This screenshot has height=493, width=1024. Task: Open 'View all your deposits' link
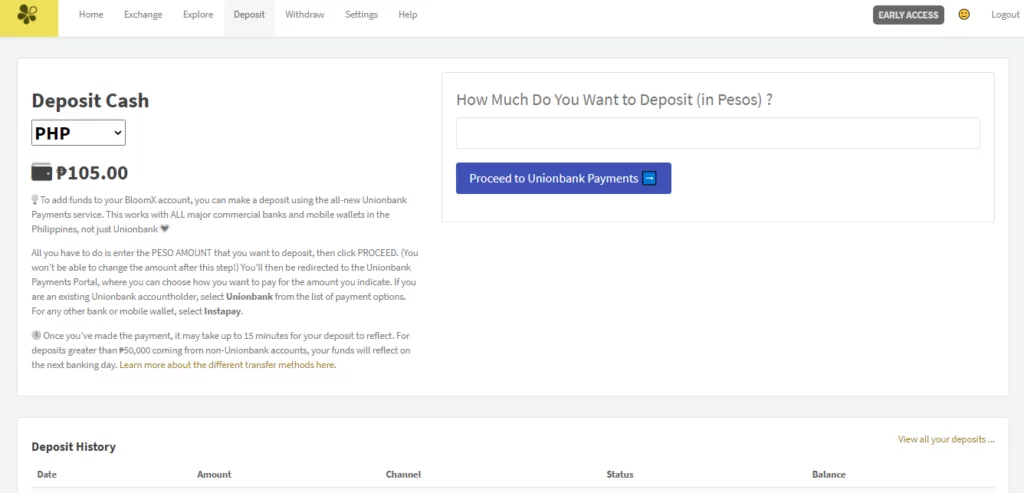click(946, 439)
